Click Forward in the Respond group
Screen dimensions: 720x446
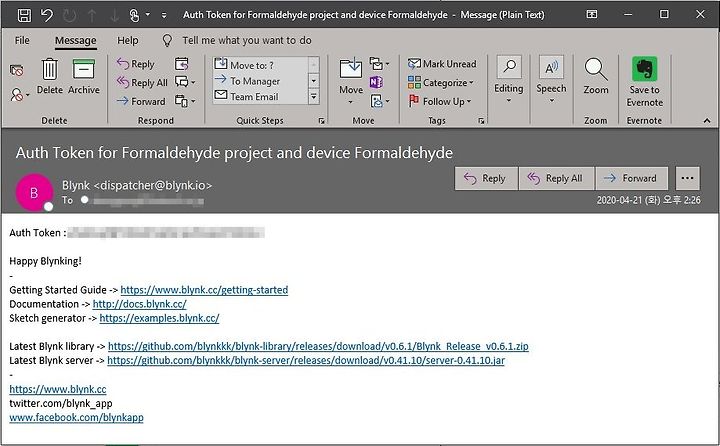(141, 101)
